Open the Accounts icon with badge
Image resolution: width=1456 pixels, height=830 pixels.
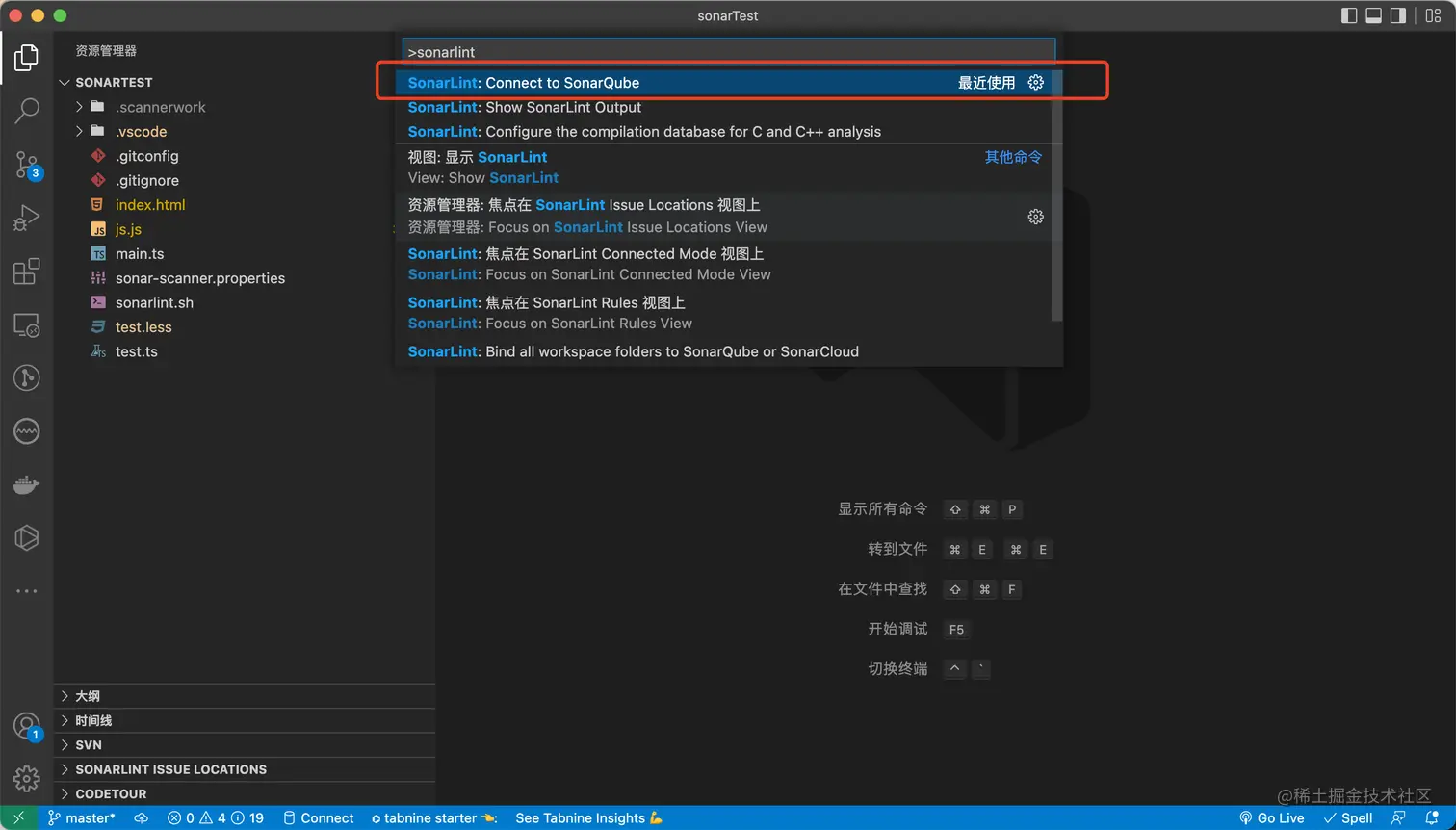(x=26, y=726)
